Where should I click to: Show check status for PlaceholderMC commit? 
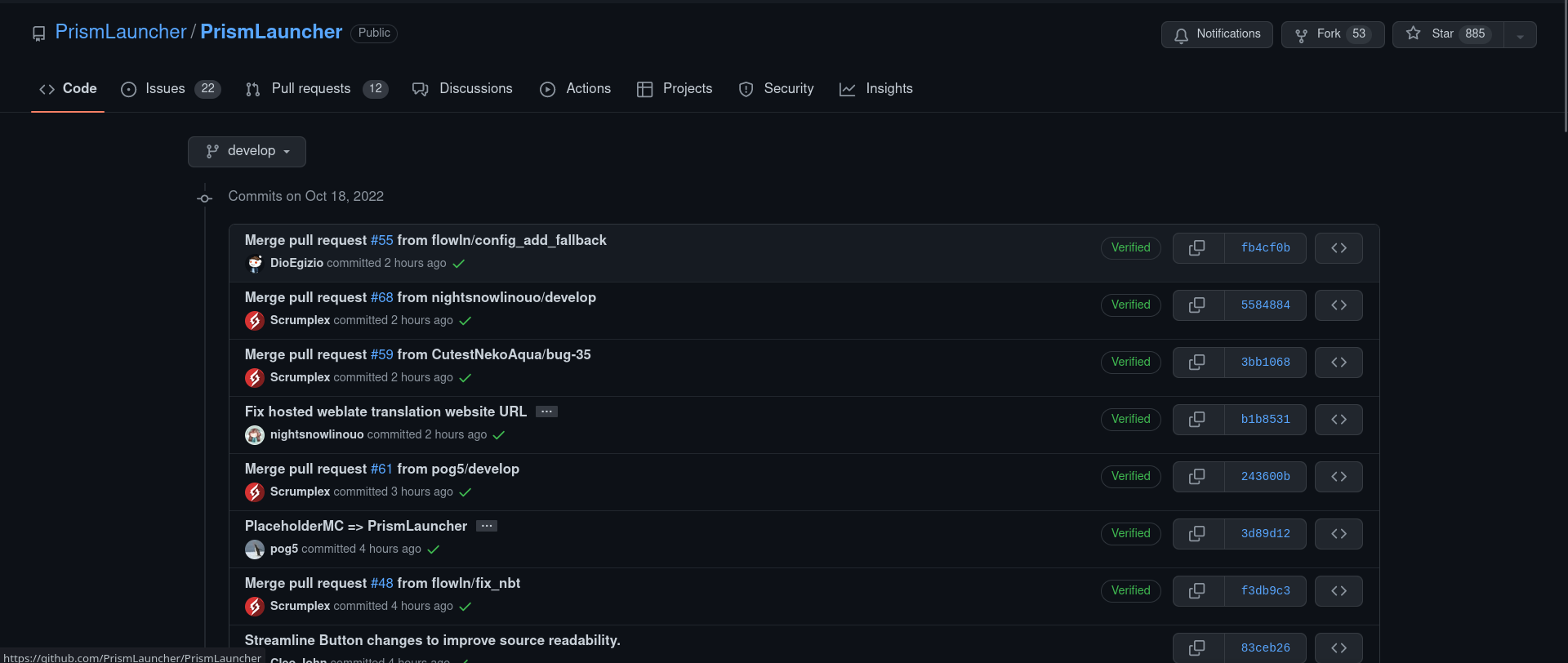(x=434, y=550)
